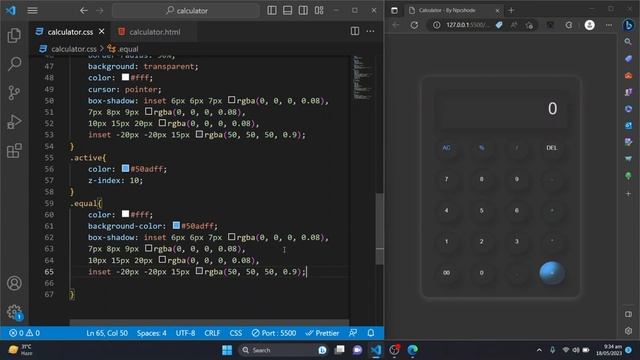The height and width of the screenshot is (360, 640).
Task: Close the calculator.css tab
Action: coord(102,31)
